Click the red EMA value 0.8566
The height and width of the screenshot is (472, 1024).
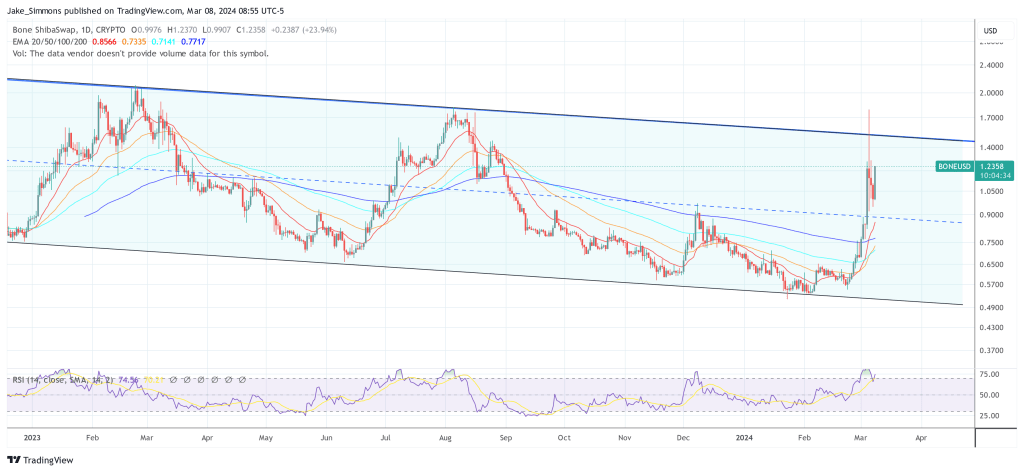click(105, 41)
